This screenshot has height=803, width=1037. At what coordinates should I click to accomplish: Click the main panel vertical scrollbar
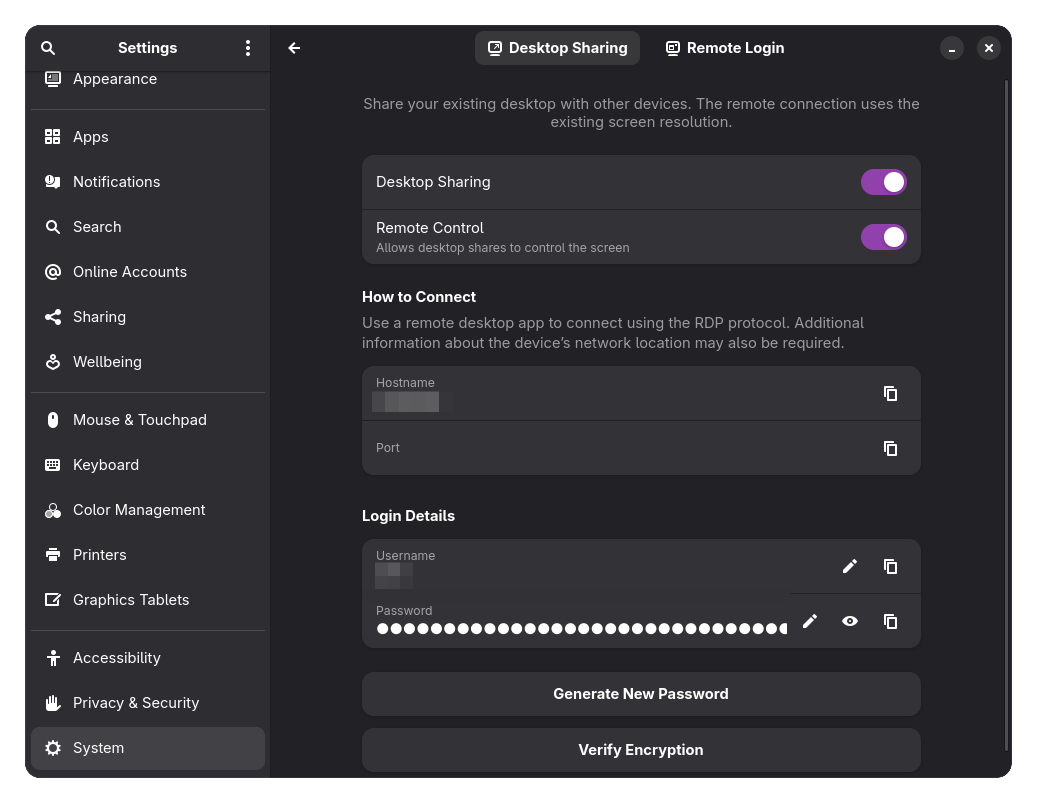(x=1007, y=415)
